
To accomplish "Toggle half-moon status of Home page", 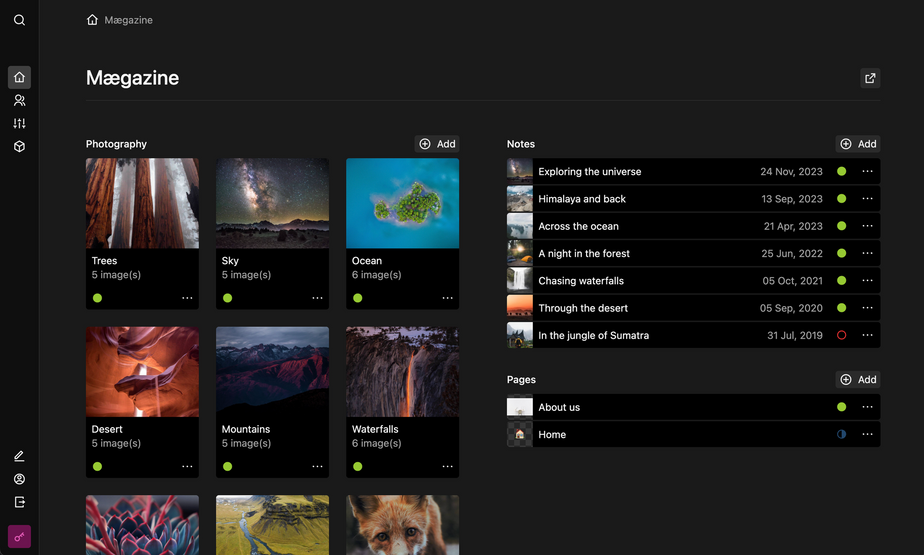I will [x=841, y=435].
